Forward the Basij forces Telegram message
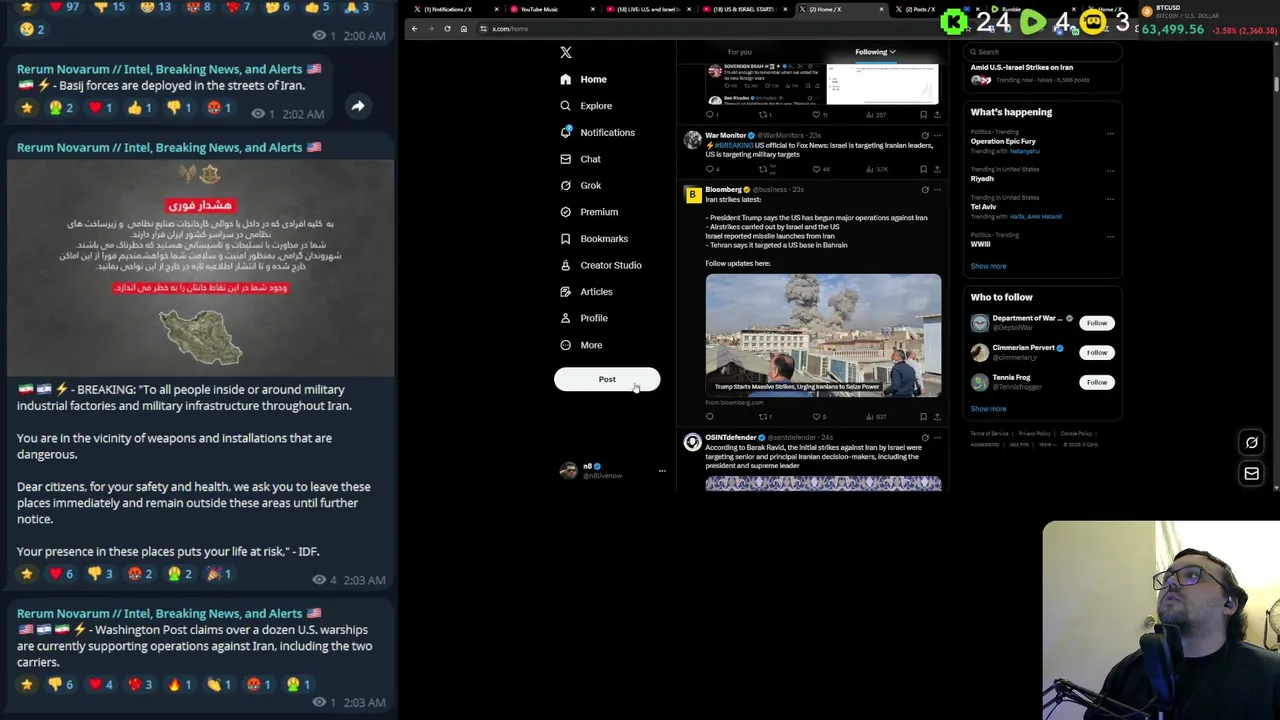This screenshot has height=720, width=1280. (357, 106)
